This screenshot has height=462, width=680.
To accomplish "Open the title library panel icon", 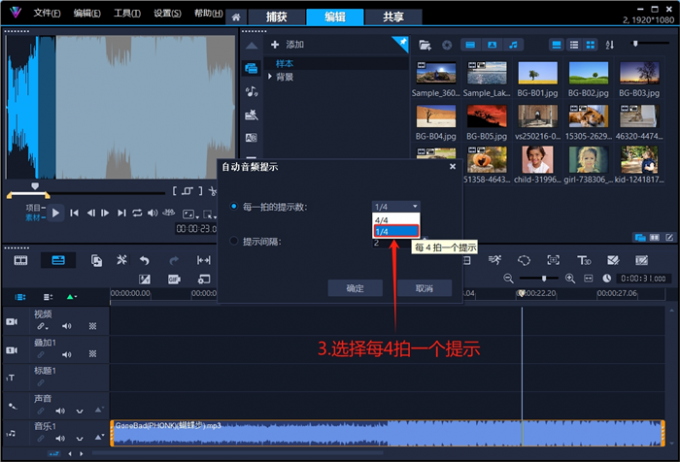I will [251, 138].
